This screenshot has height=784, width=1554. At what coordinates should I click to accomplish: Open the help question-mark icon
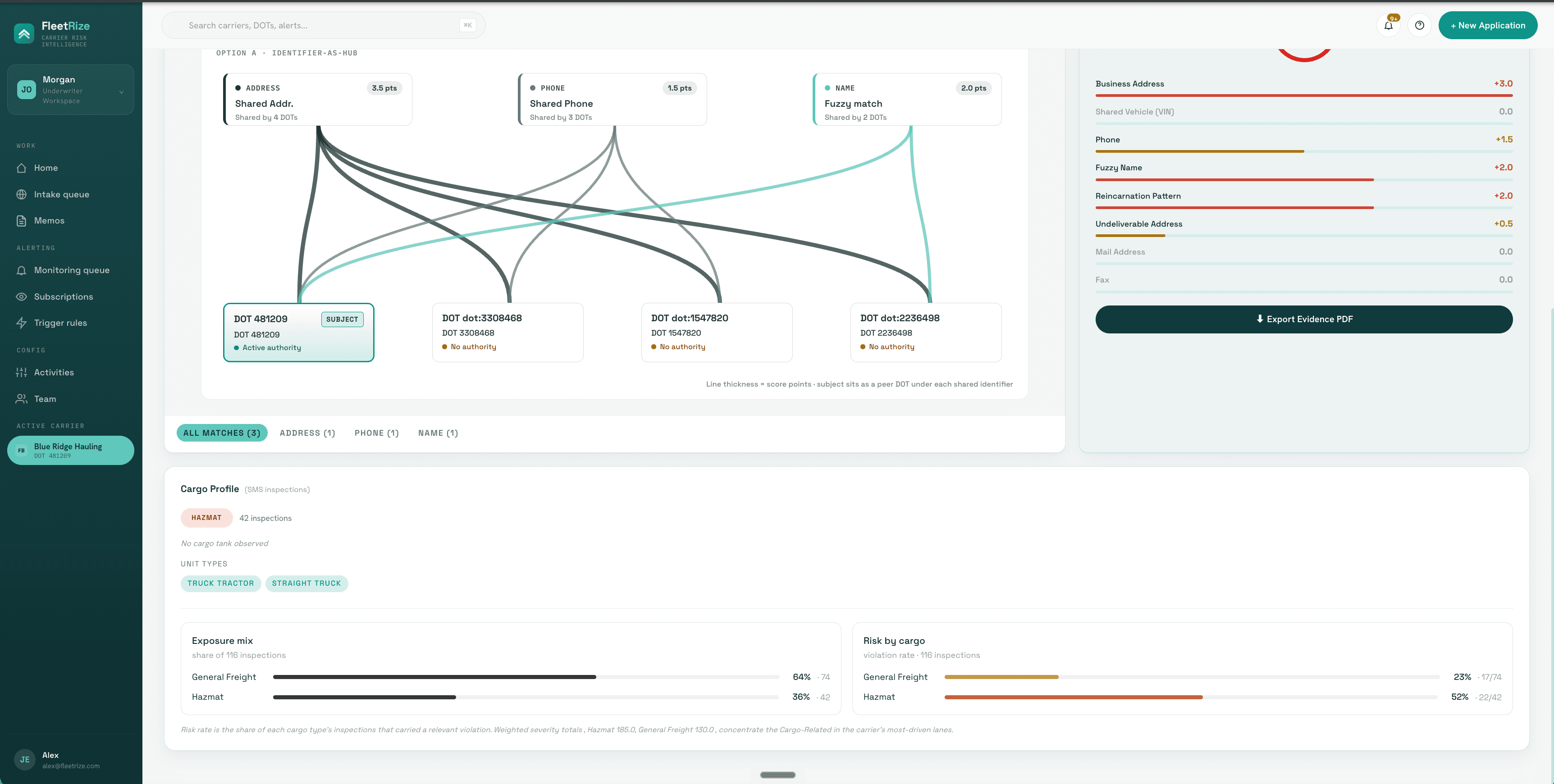[1420, 25]
